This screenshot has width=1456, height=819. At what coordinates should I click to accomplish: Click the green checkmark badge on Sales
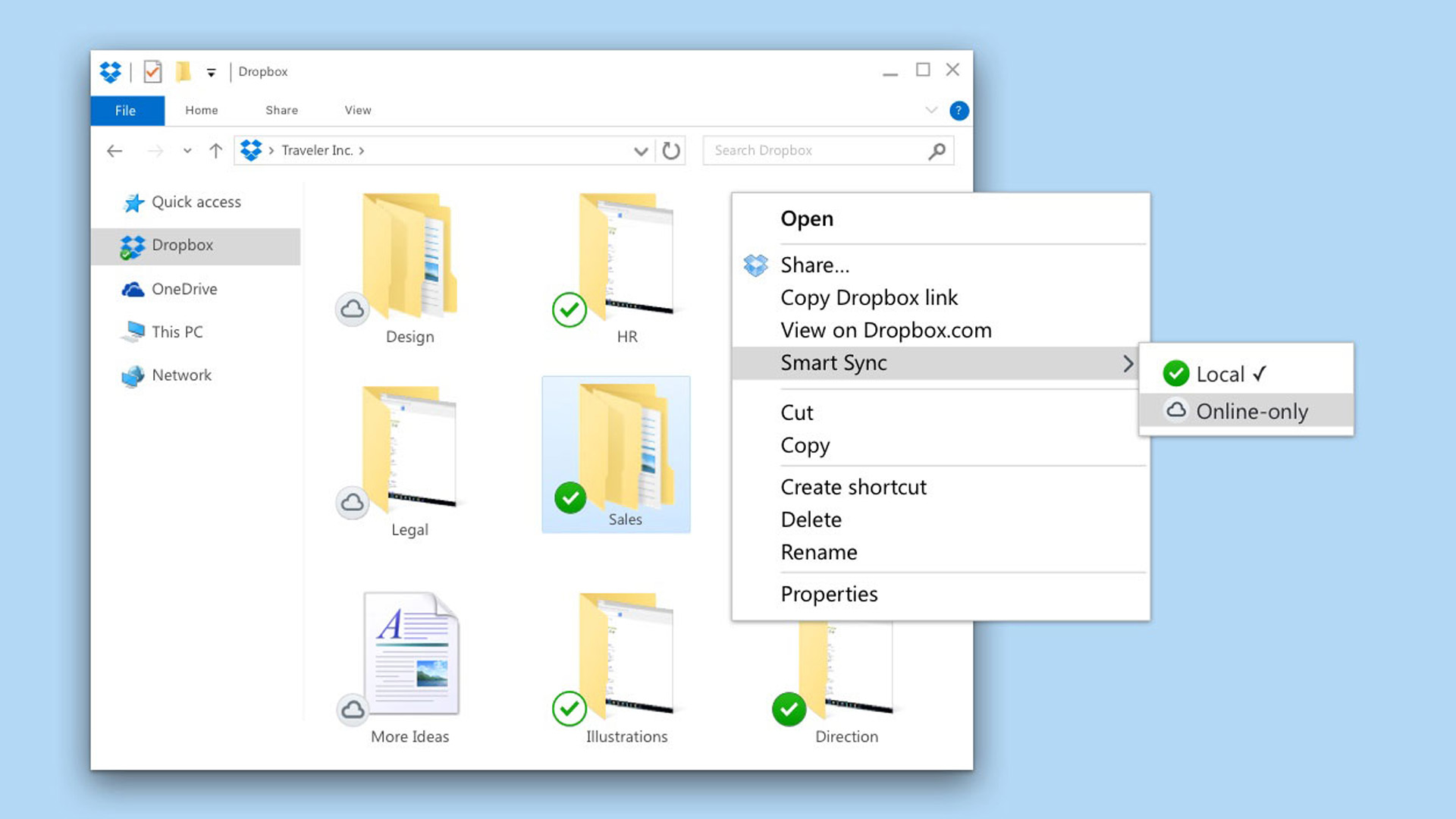tap(570, 498)
